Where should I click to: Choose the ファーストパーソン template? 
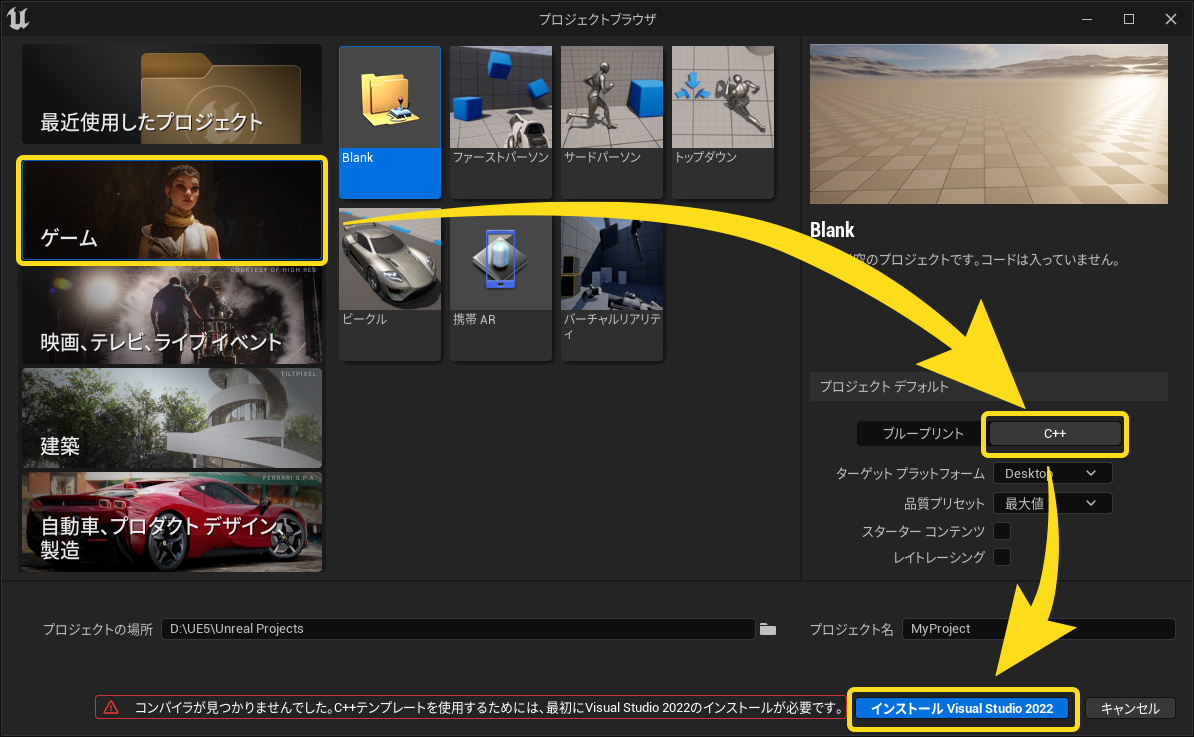pyautogui.click(x=500, y=122)
